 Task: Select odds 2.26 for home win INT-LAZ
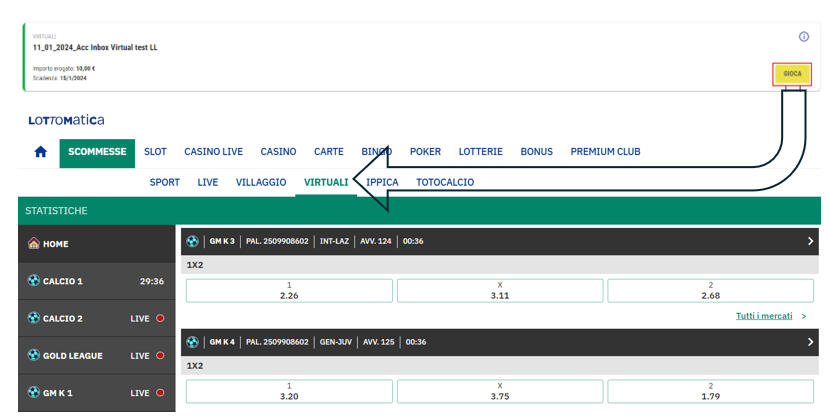[x=289, y=290]
